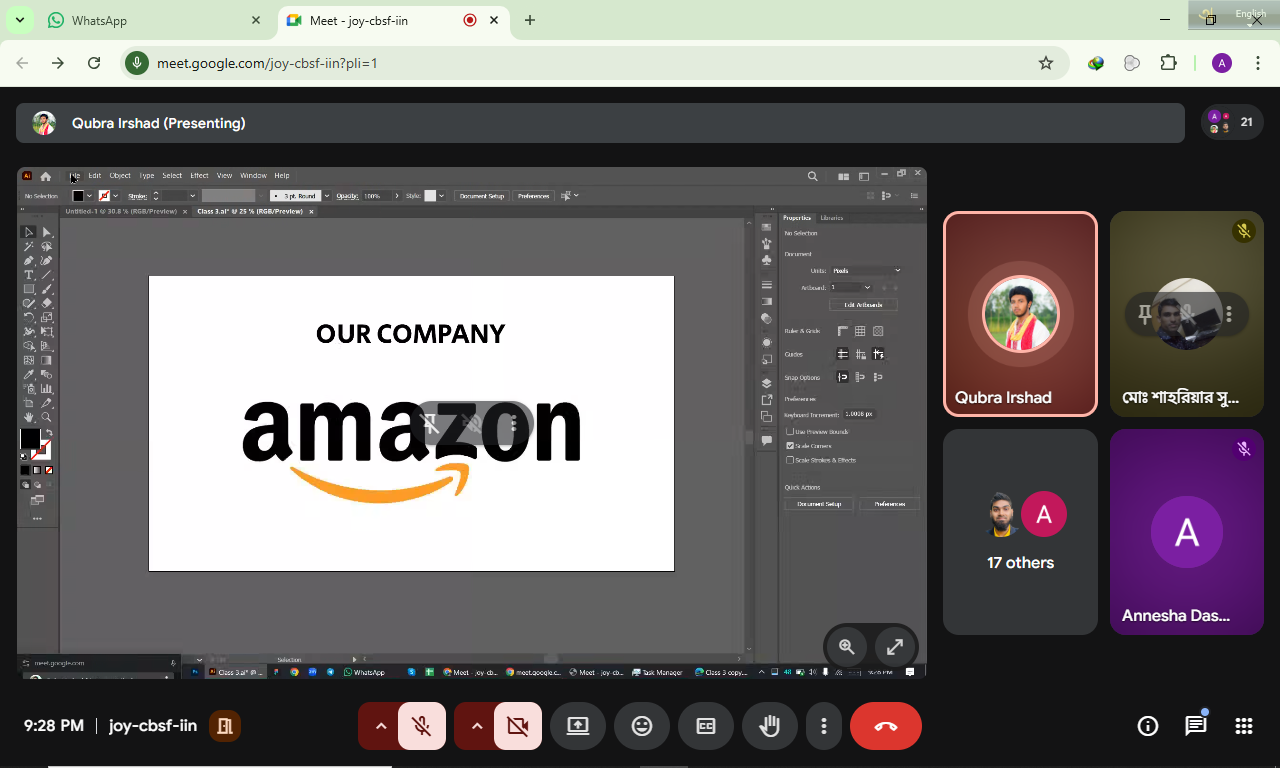Viewport: 1280px width, 768px height.
Task: Switch to the WhatsApp browser tab
Action: click(155, 20)
